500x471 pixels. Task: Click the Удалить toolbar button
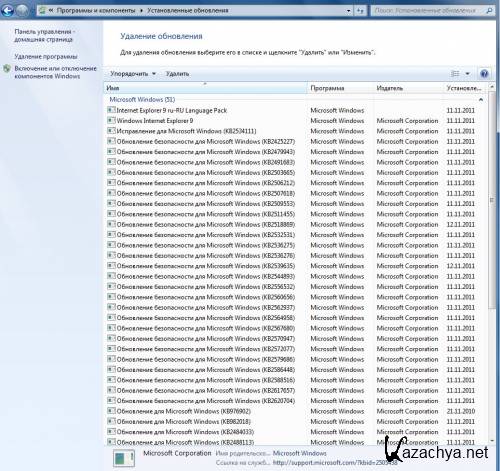177,74
